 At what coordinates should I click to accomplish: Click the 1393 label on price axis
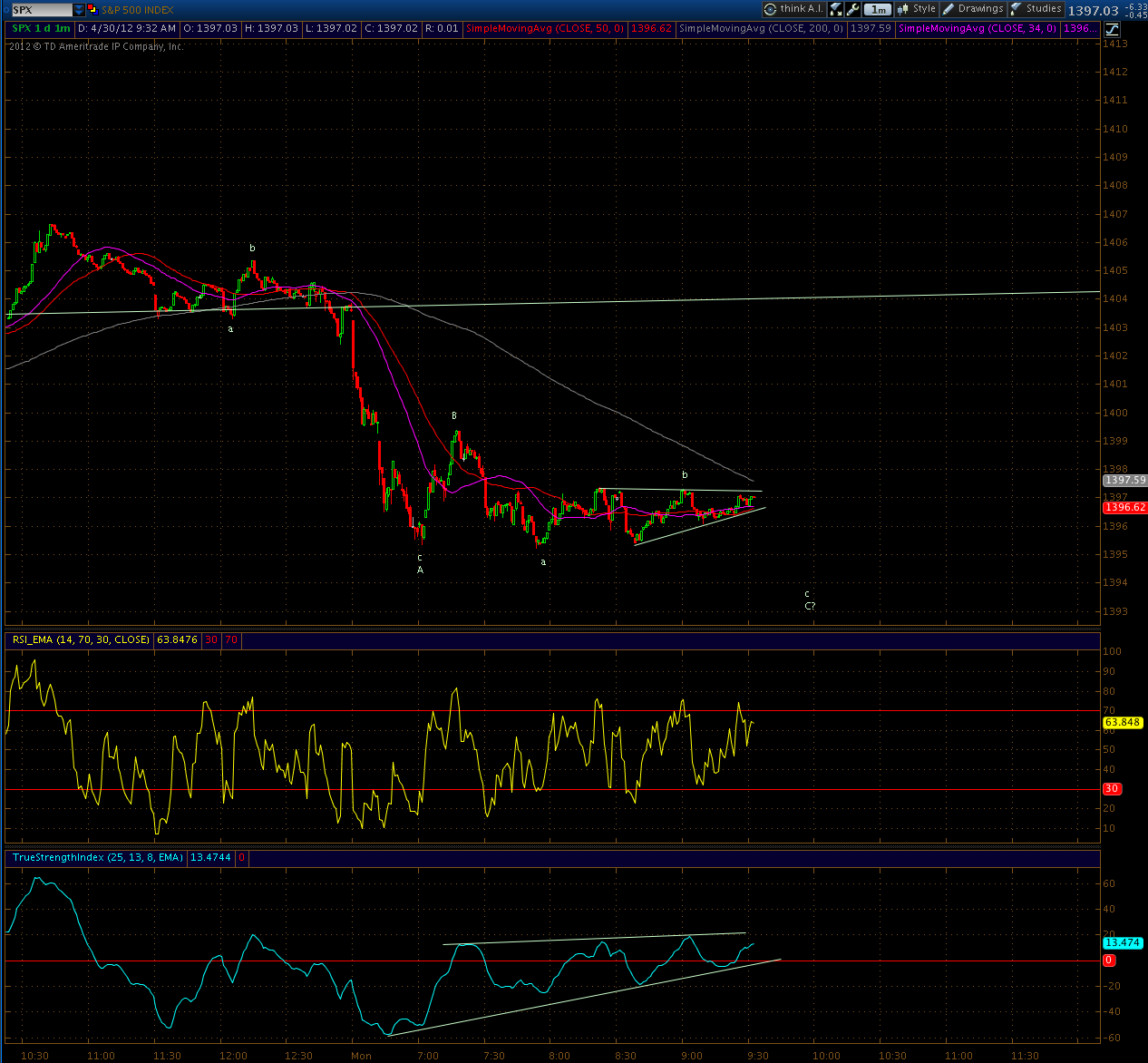coord(1115,611)
